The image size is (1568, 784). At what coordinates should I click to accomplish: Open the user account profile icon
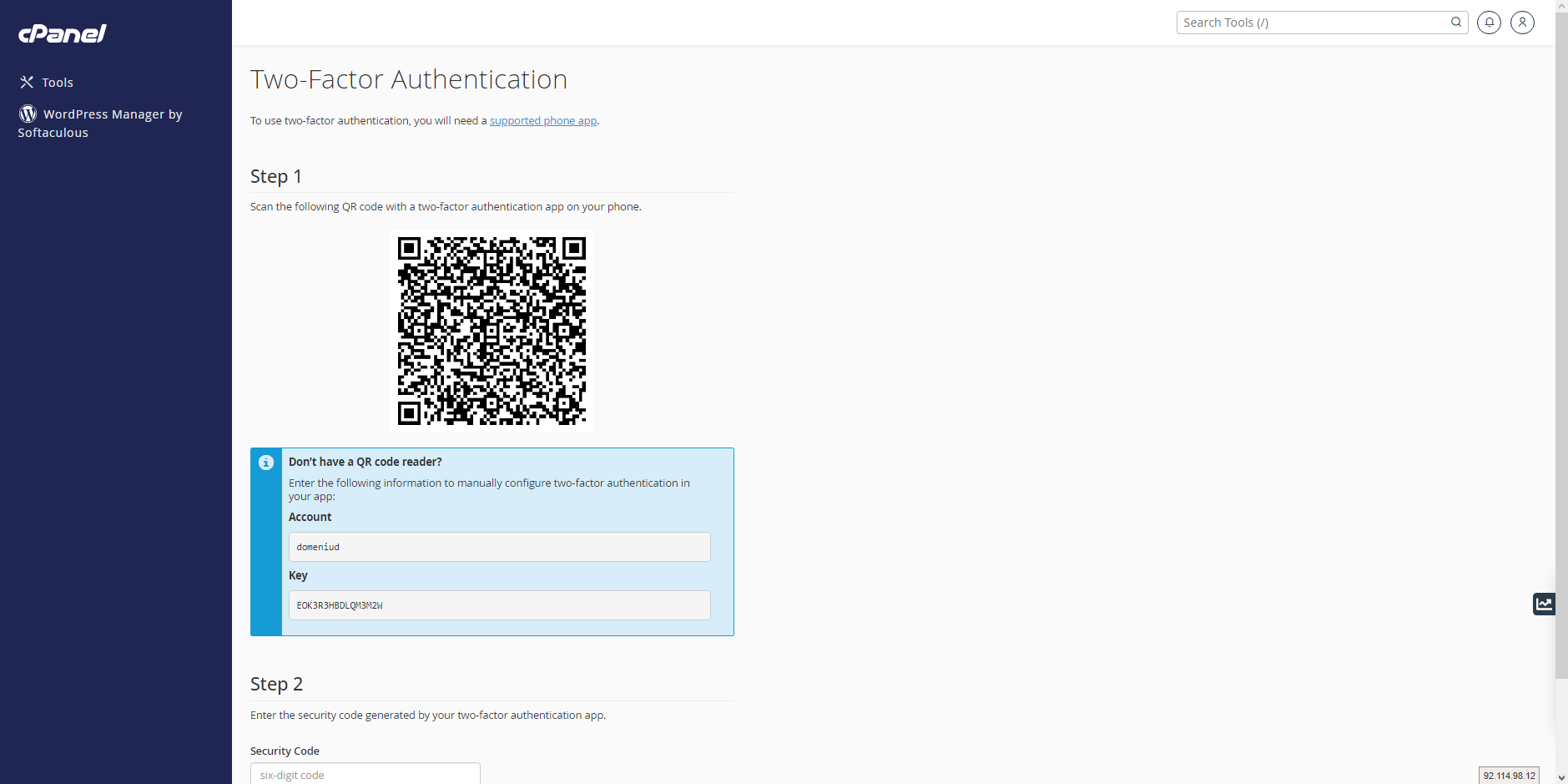coord(1522,23)
